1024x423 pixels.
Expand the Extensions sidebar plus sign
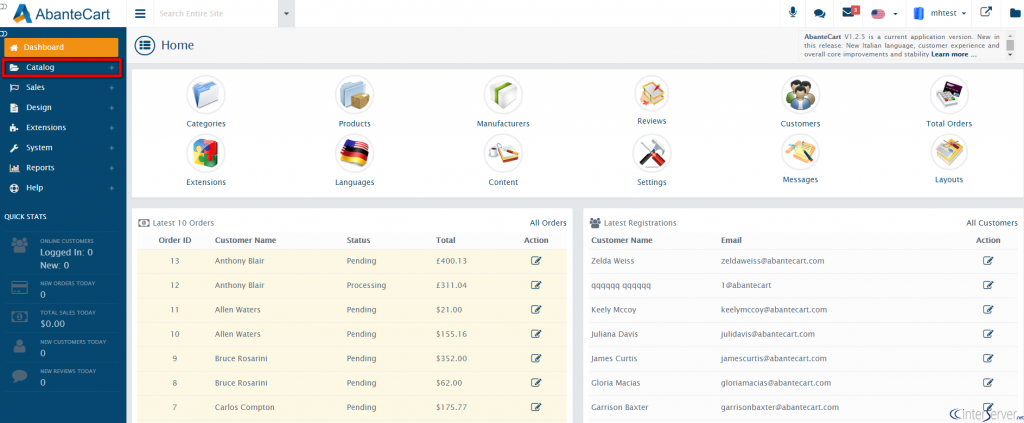(112, 128)
